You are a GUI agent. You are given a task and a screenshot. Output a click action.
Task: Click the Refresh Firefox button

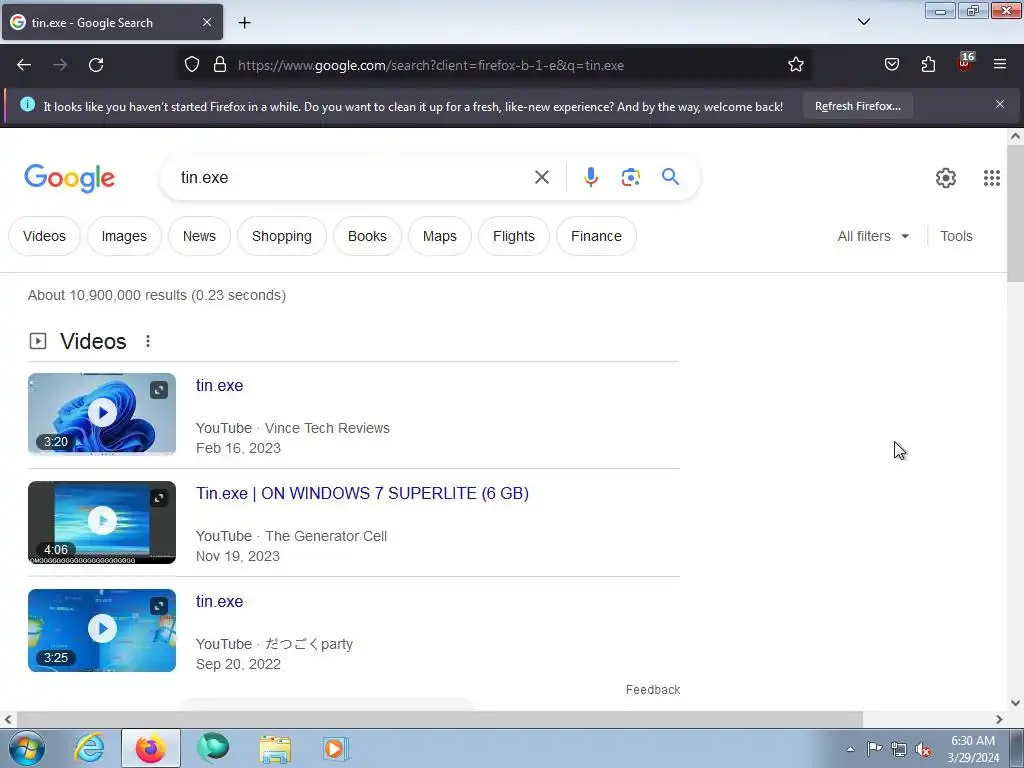(x=857, y=106)
